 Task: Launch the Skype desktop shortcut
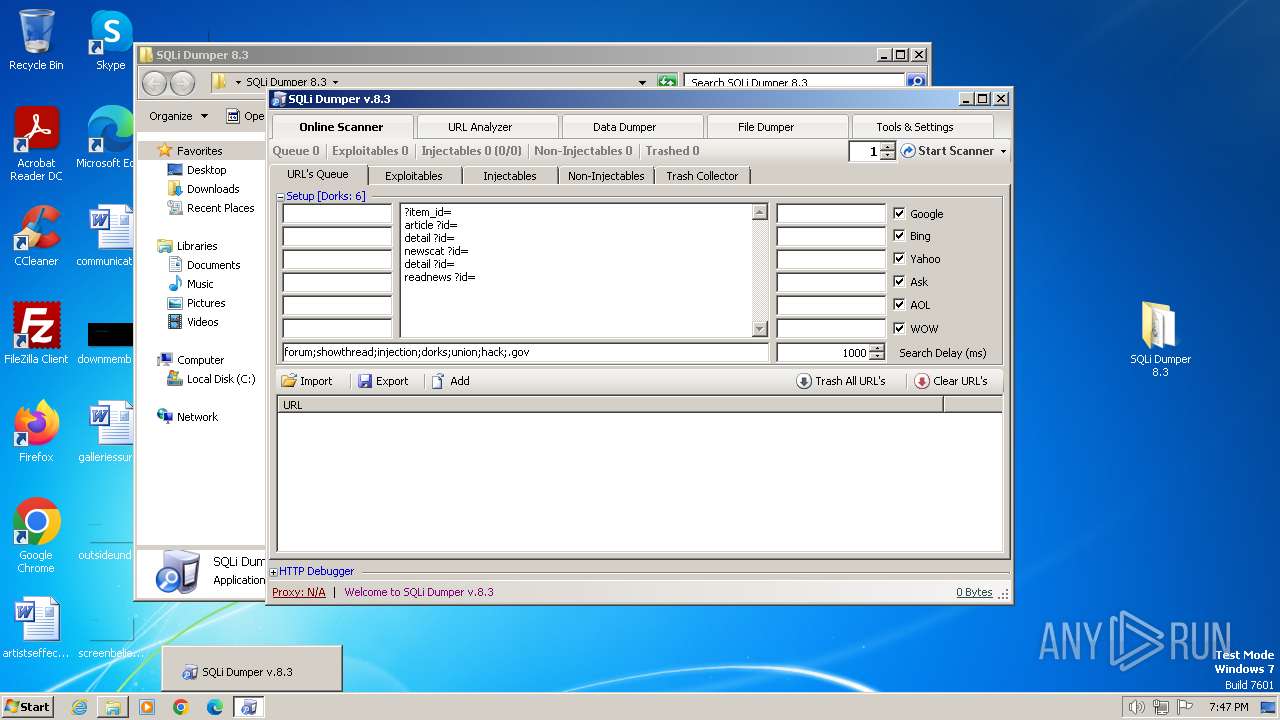point(110,40)
